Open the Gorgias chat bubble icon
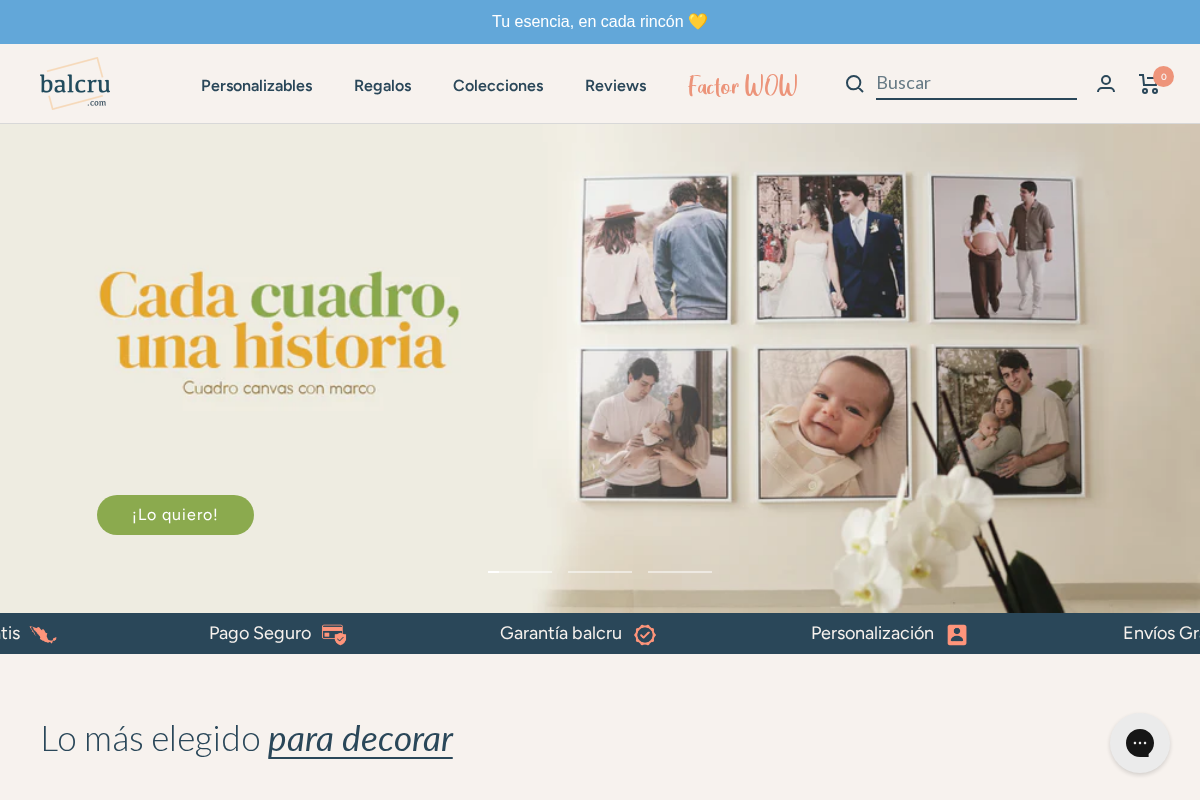The image size is (1200, 800). coord(1140,743)
